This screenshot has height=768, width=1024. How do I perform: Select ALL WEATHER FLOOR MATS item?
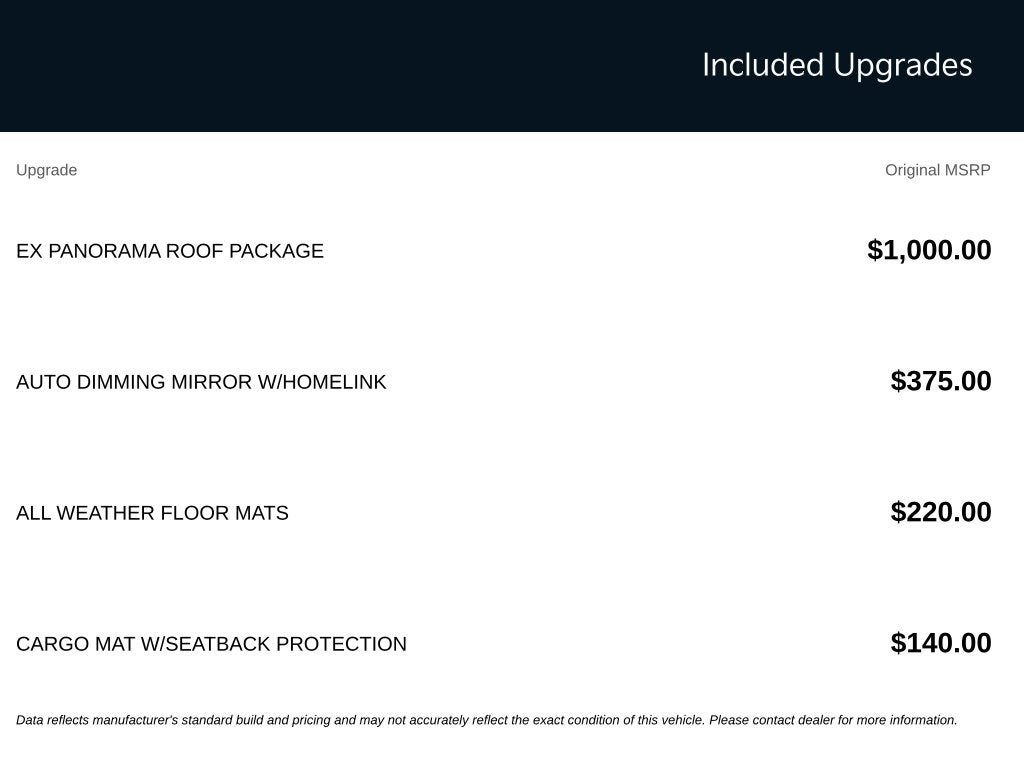point(152,513)
